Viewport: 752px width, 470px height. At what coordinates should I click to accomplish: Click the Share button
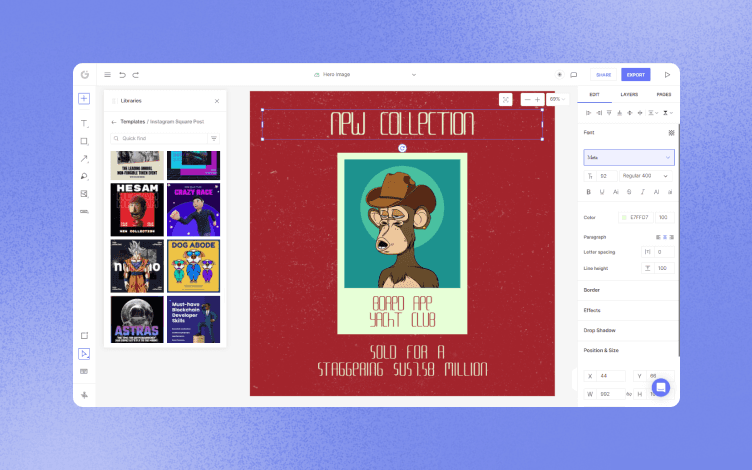coord(603,75)
